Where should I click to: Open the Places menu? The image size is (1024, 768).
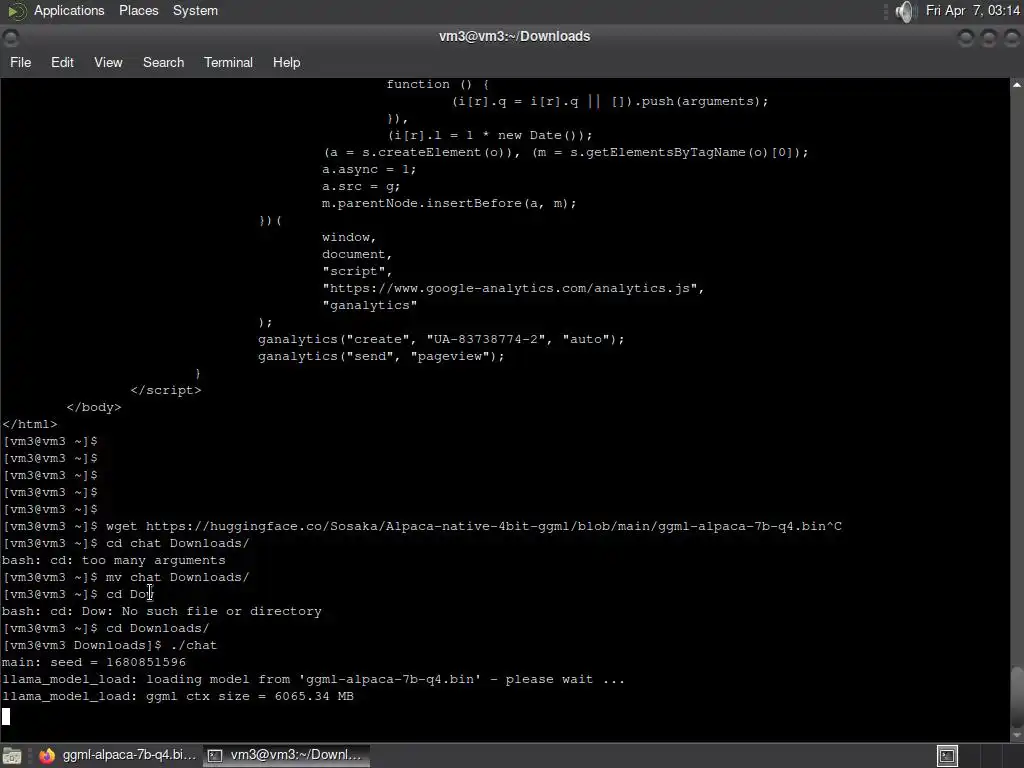(138, 10)
